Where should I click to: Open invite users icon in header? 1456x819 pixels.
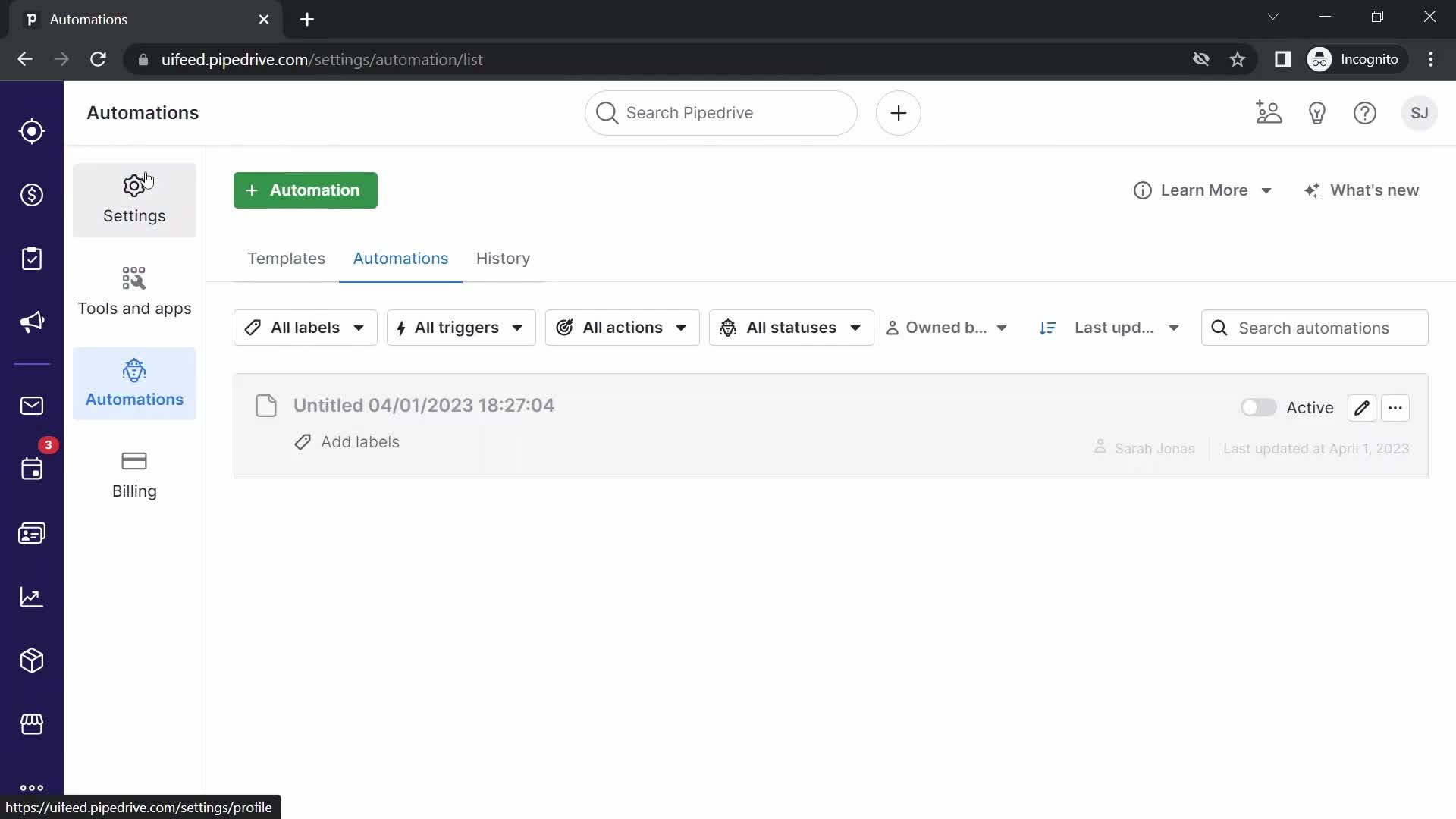(1269, 113)
